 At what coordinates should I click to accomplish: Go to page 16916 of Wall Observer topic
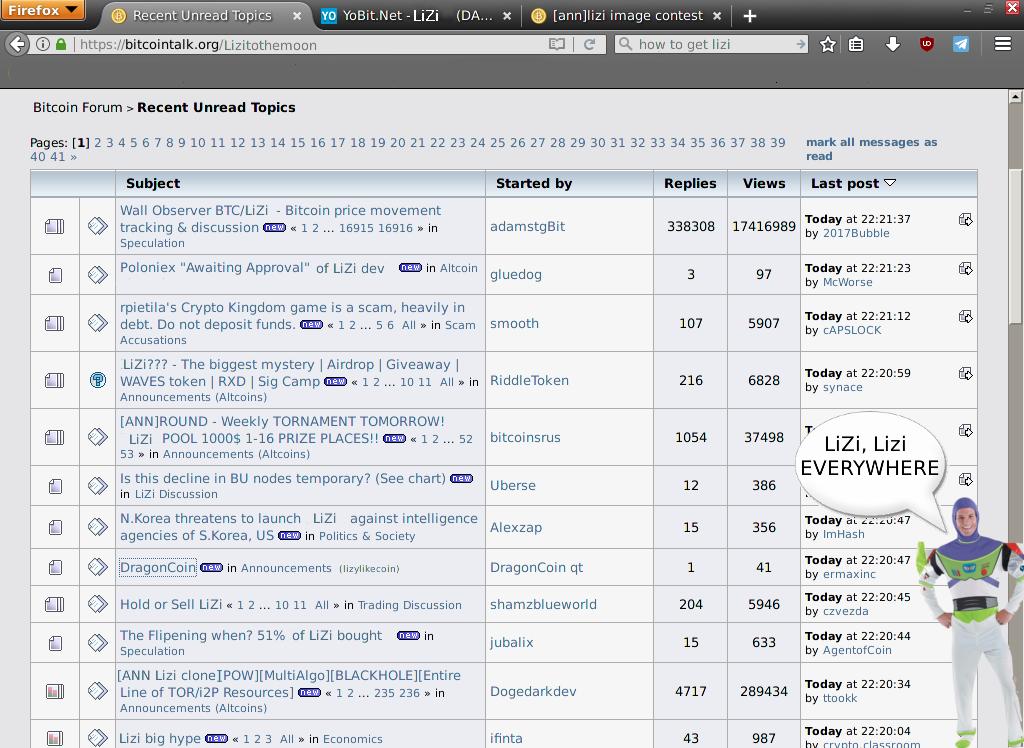tap(395, 228)
